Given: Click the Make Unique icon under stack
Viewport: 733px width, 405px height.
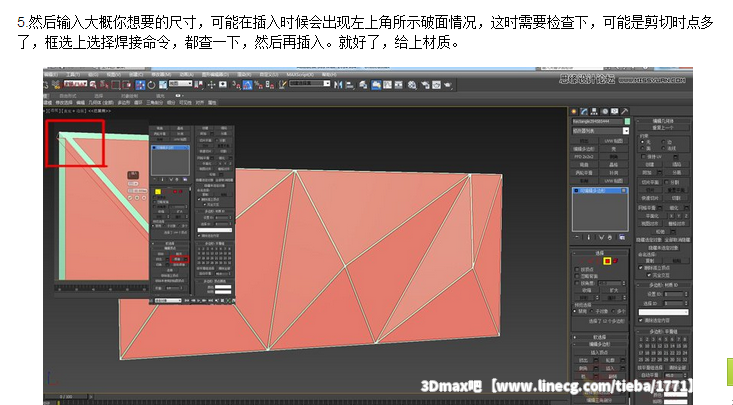Looking at the screenshot, I should (x=601, y=238).
